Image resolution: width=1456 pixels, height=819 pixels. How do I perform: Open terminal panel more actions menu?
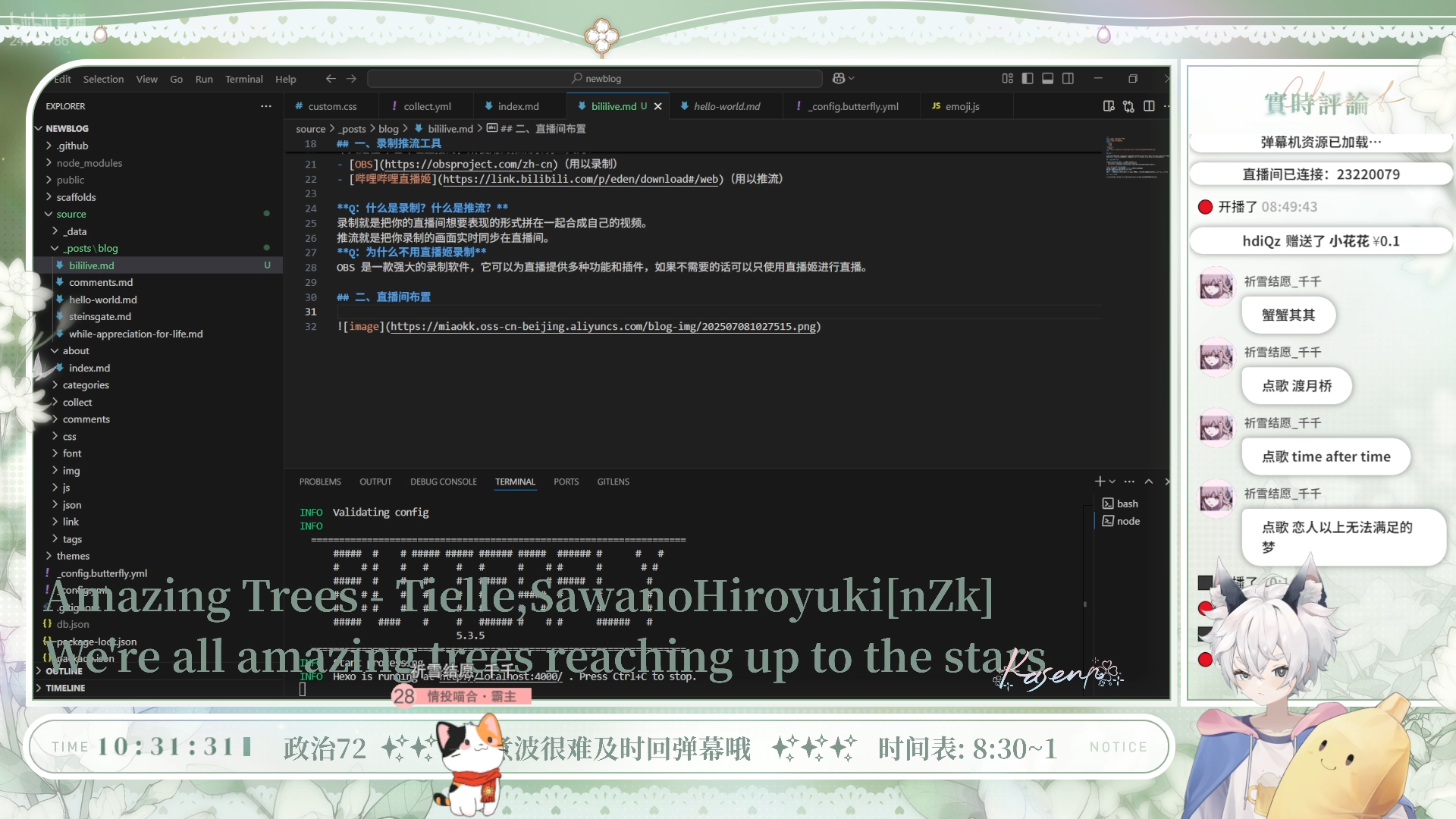(x=1129, y=482)
